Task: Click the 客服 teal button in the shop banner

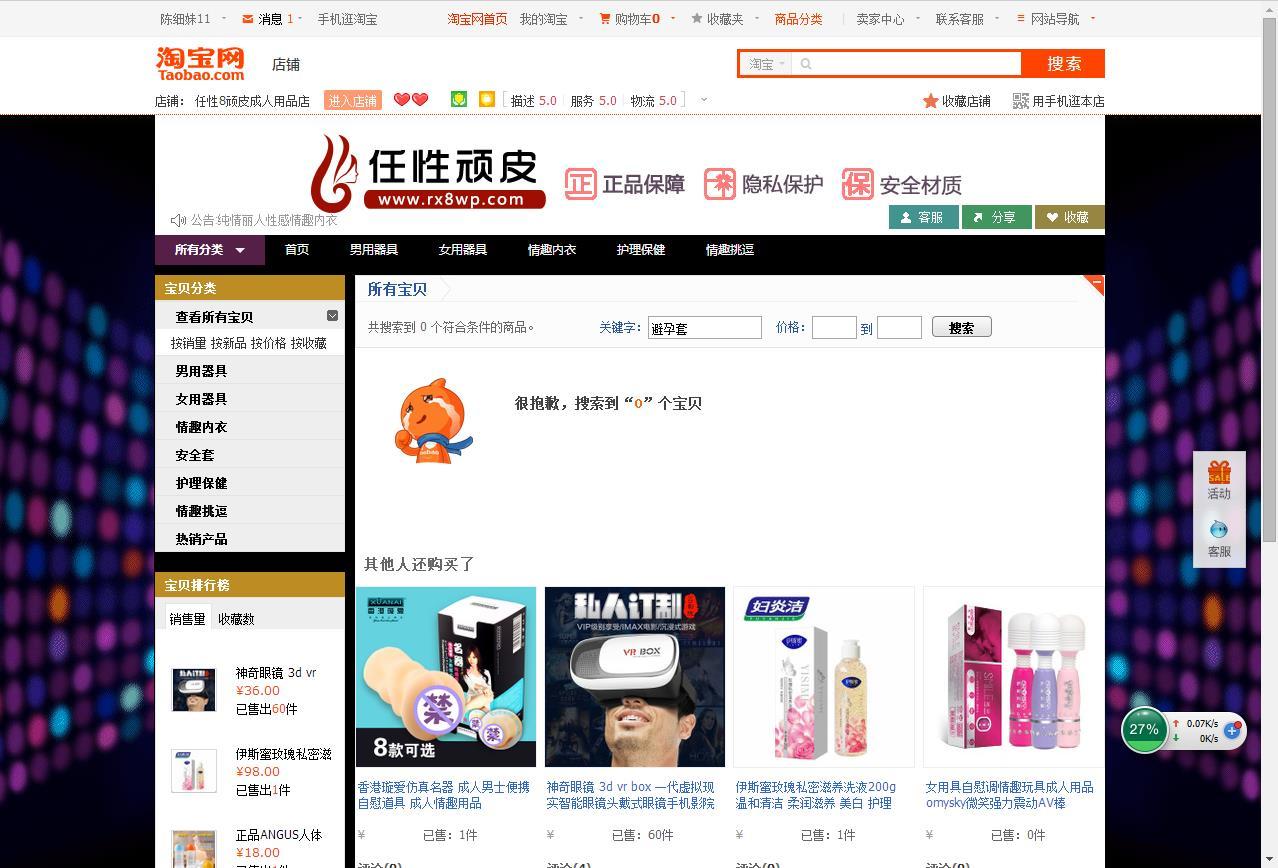Action: click(x=923, y=217)
